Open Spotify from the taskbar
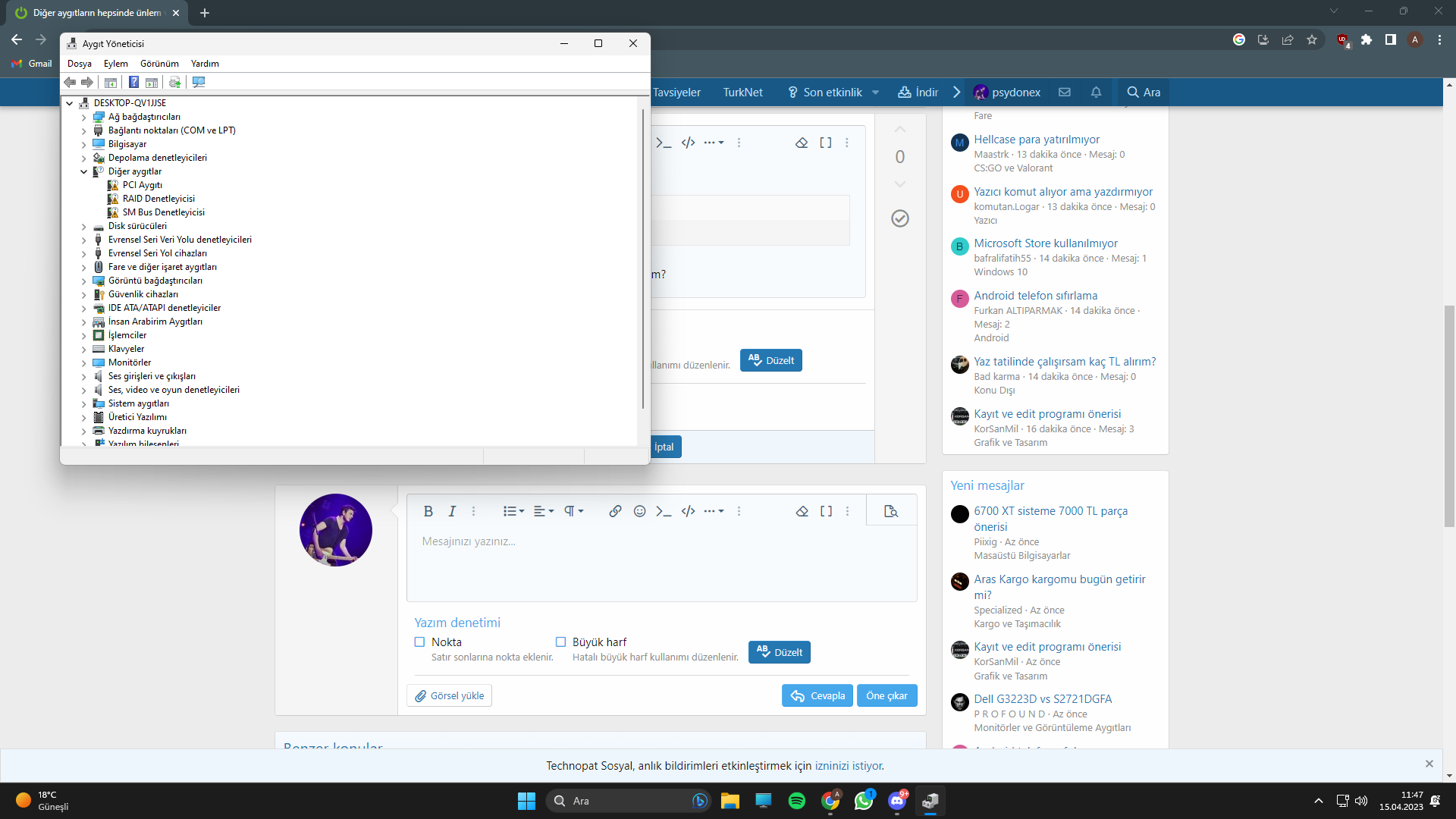 (x=796, y=801)
